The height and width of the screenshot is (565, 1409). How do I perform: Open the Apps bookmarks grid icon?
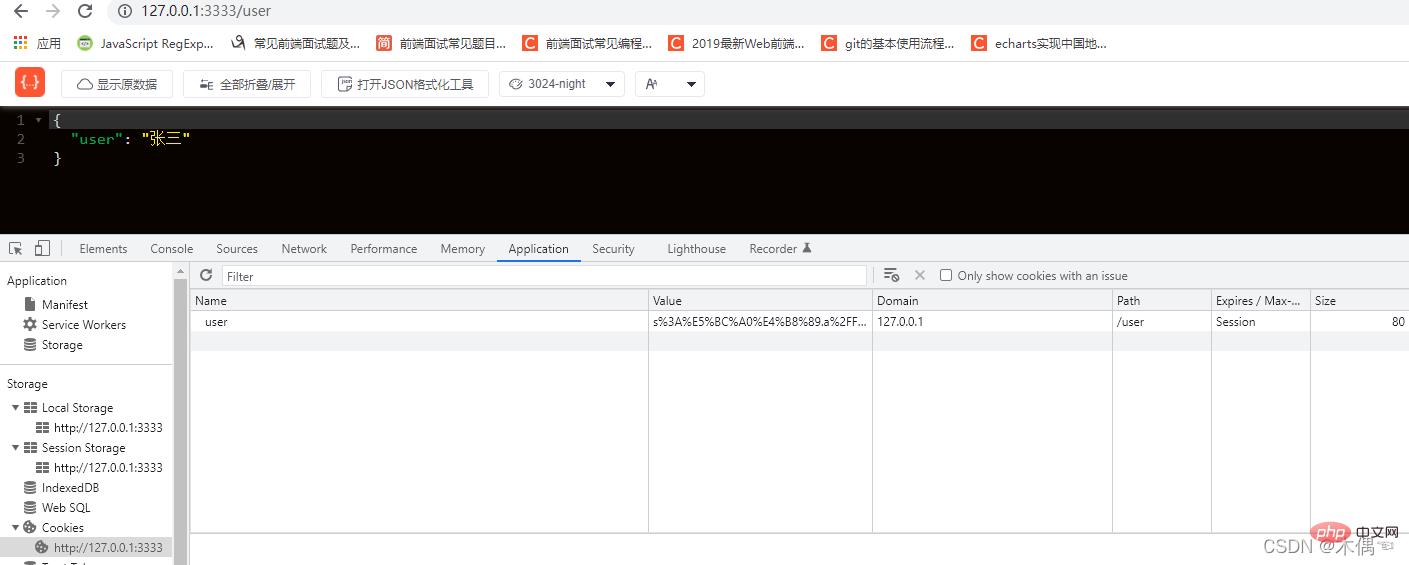point(20,43)
